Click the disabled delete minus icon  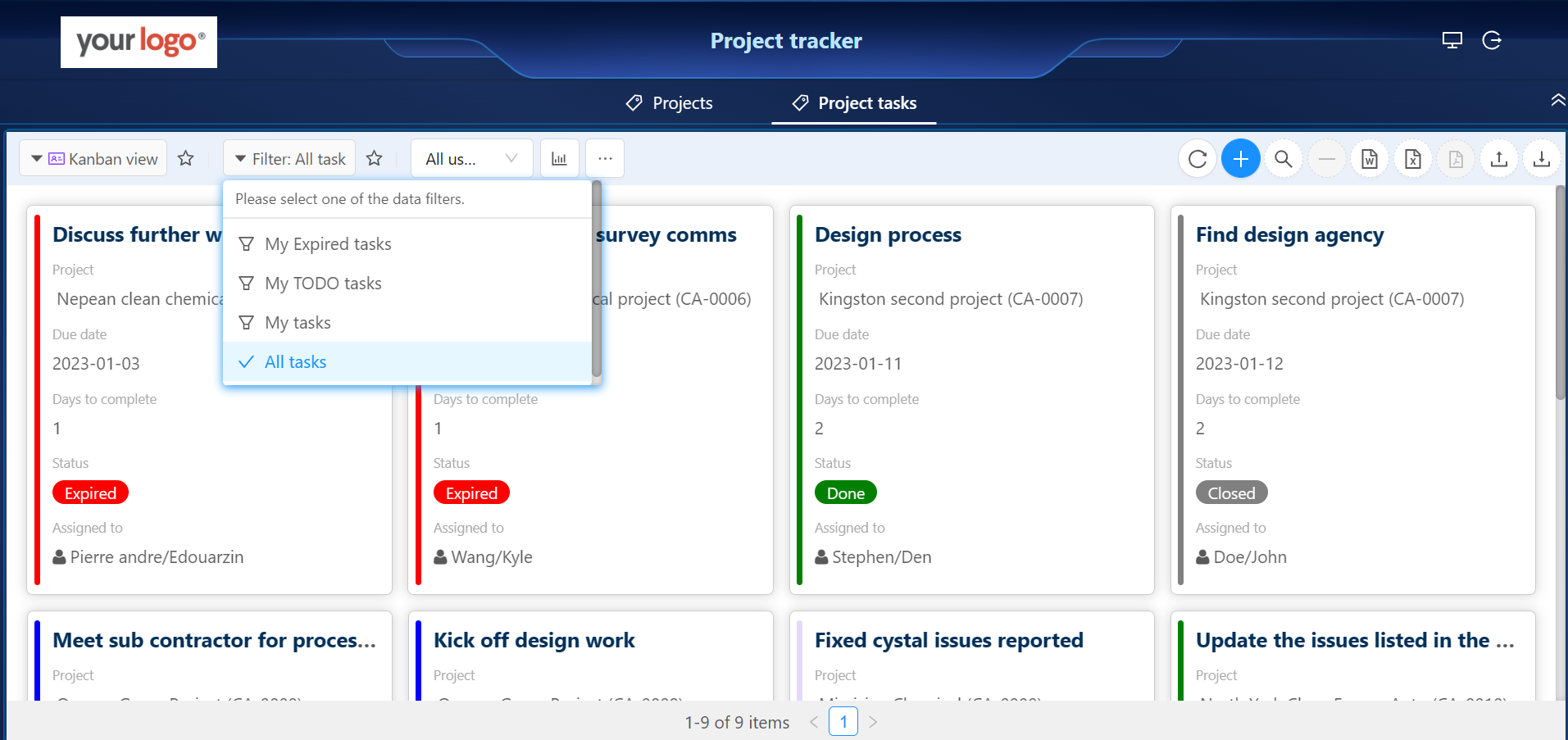1327,159
